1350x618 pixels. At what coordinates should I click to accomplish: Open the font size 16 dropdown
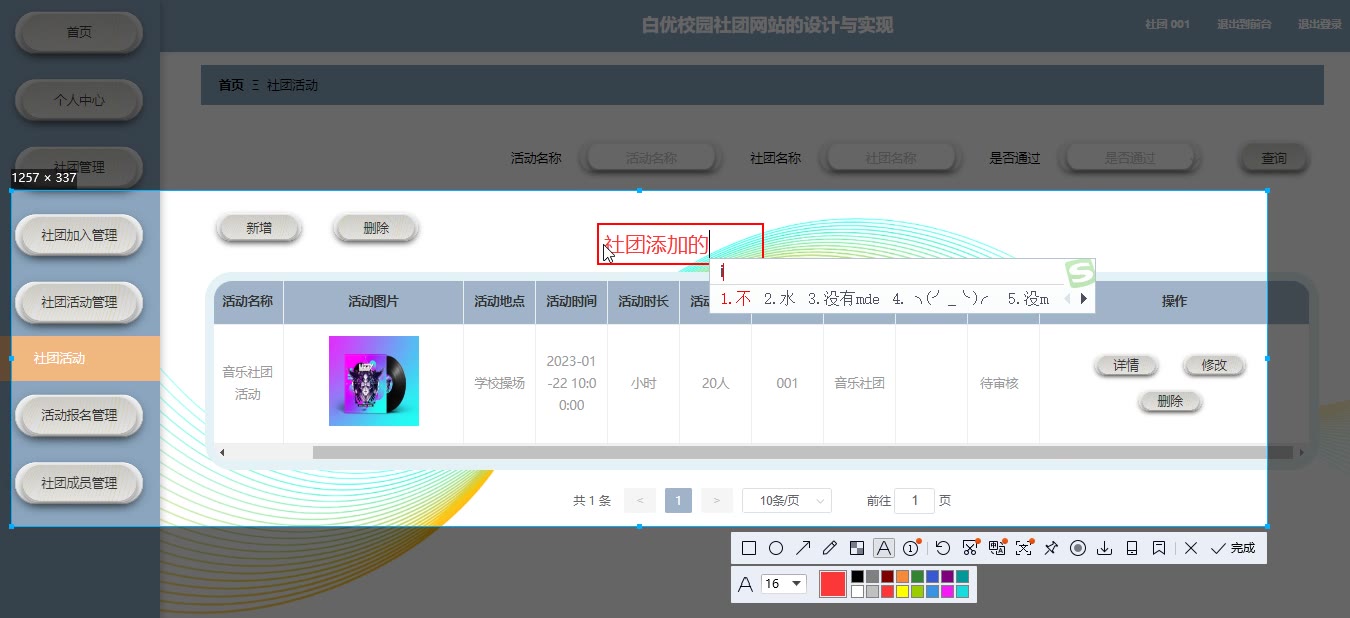(784, 584)
